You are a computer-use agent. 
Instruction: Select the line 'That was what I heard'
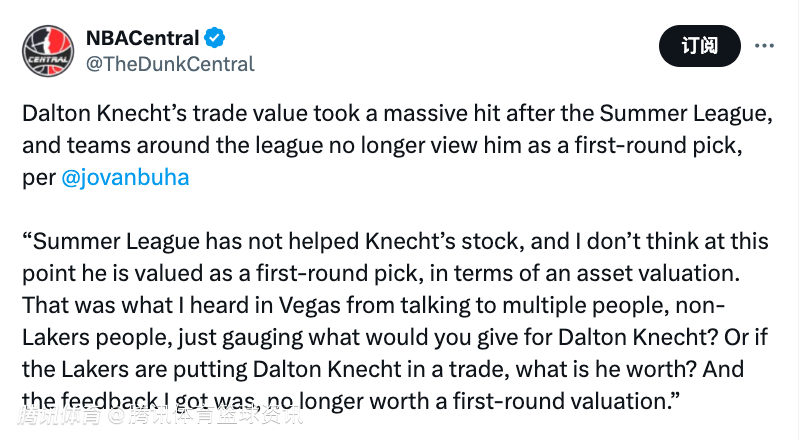tap(373, 306)
